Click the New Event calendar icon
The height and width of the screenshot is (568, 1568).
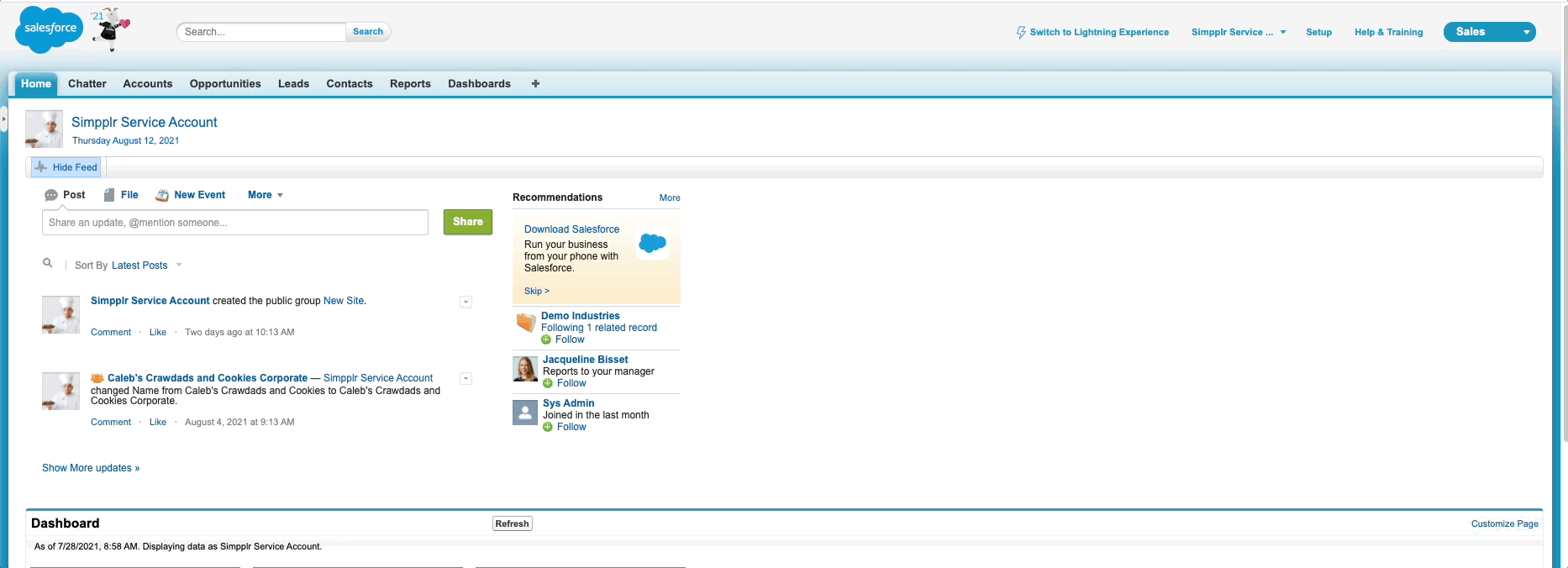(x=162, y=195)
